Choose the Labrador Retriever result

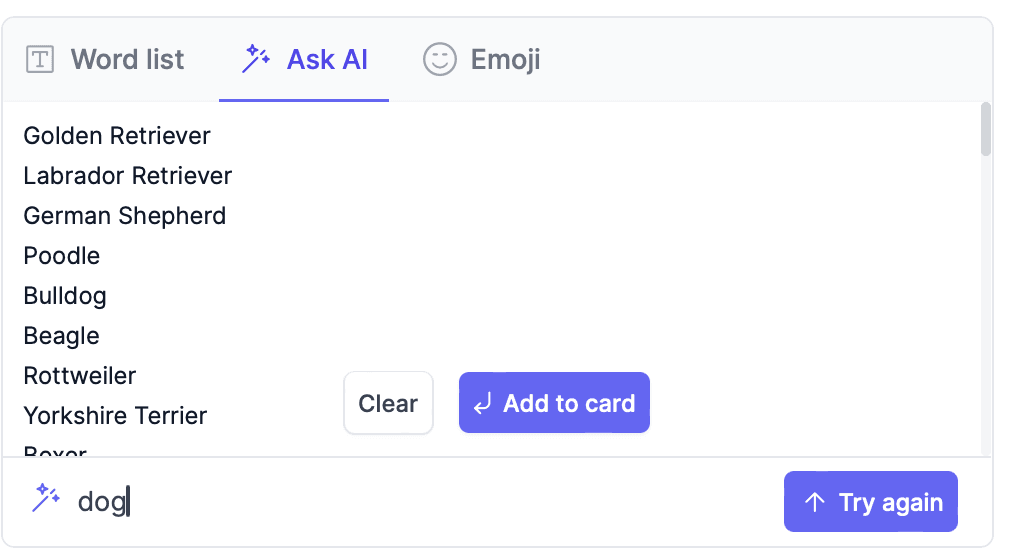128,176
